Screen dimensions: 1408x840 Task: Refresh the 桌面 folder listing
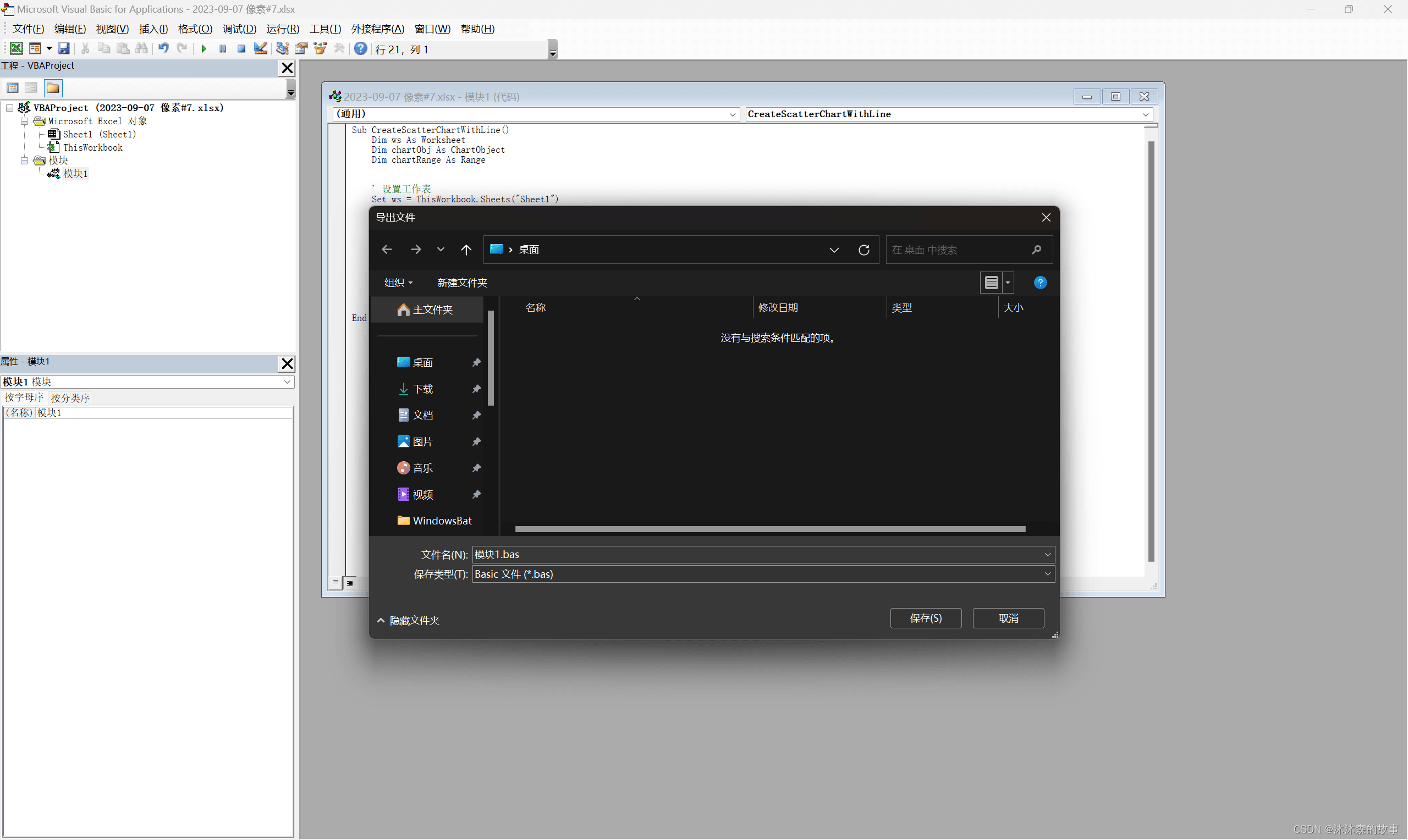pos(864,250)
